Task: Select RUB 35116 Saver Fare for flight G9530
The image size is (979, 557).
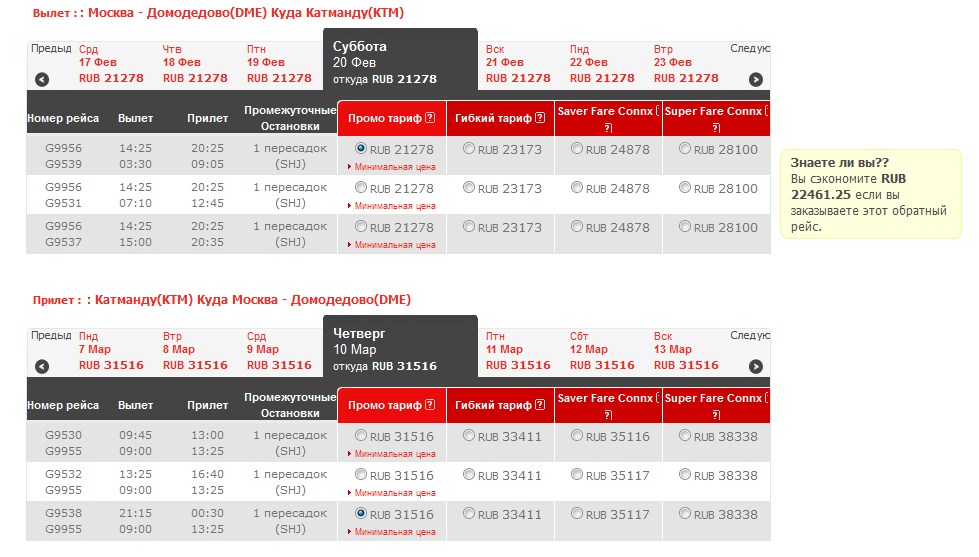Action: click(577, 436)
